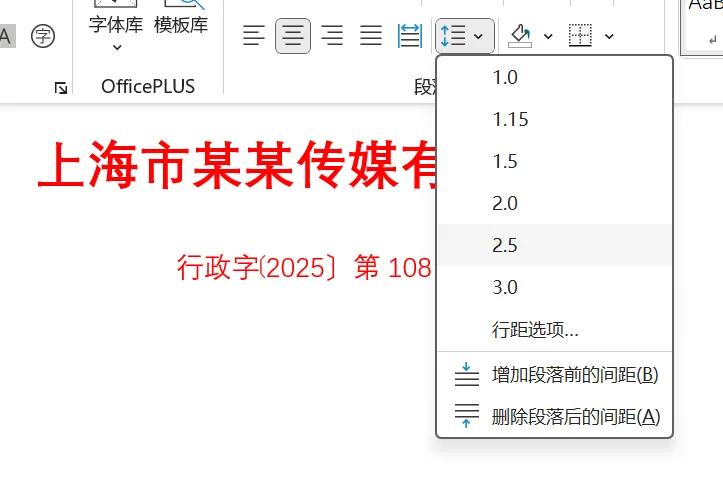The width and height of the screenshot is (723, 477).
Task: Expand the shading color dropdown arrow
Action: 548,37
